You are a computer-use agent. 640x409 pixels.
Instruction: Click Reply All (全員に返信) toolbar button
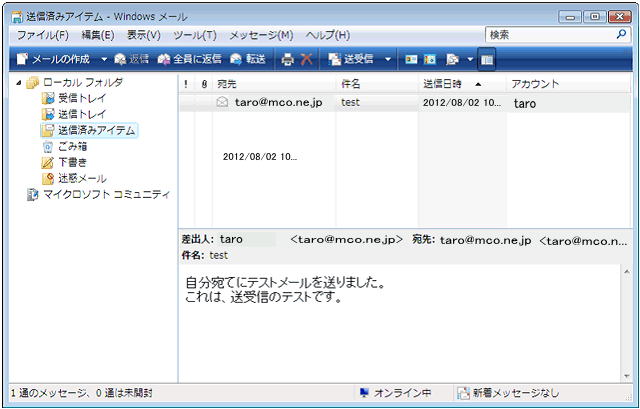(x=189, y=60)
